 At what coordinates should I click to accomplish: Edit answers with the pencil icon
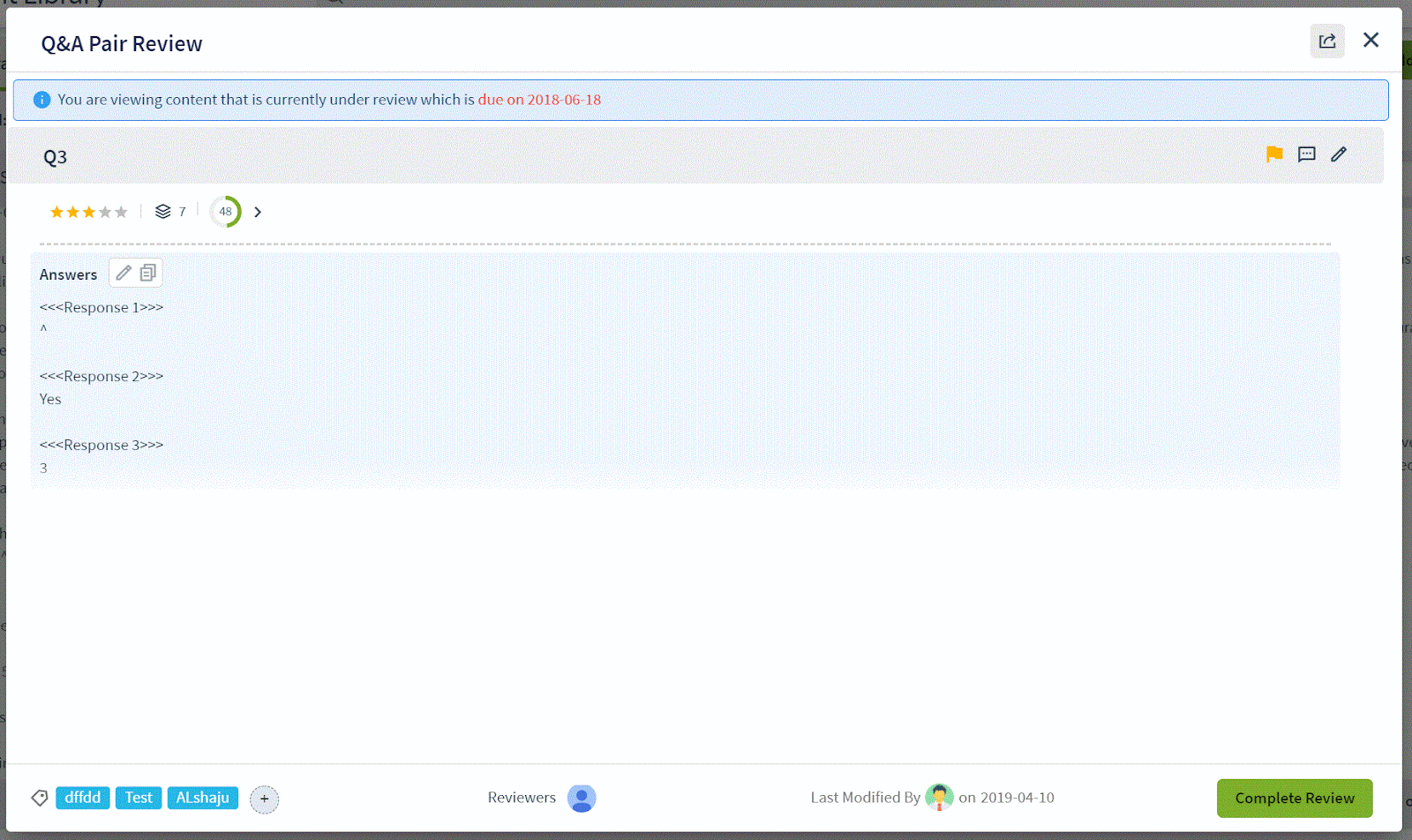point(124,273)
